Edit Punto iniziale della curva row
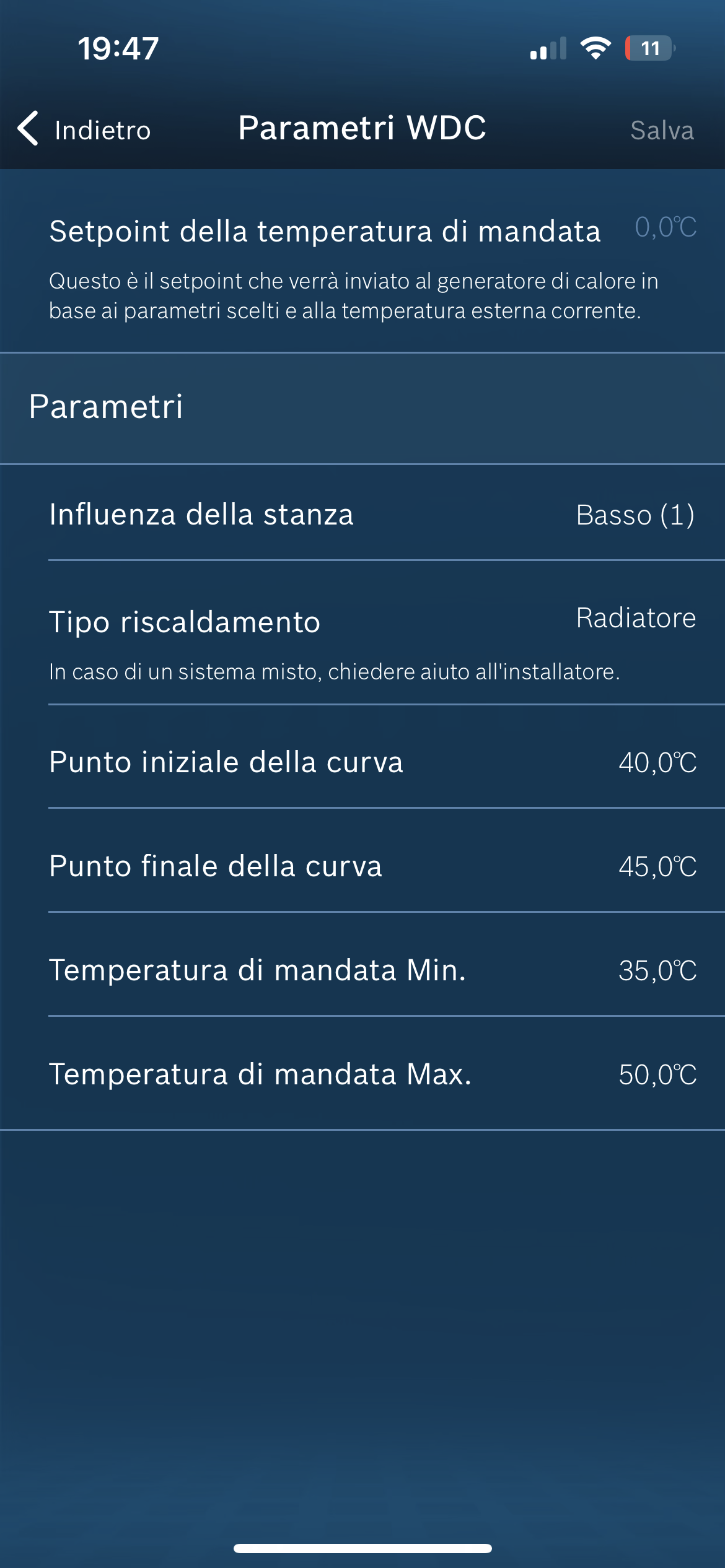 pyautogui.click(x=226, y=762)
